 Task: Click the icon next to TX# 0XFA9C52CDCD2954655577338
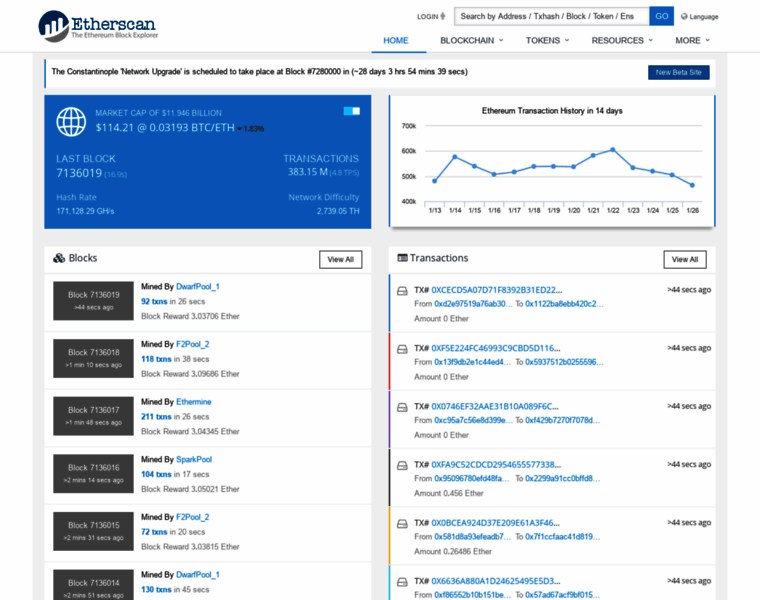click(x=402, y=465)
